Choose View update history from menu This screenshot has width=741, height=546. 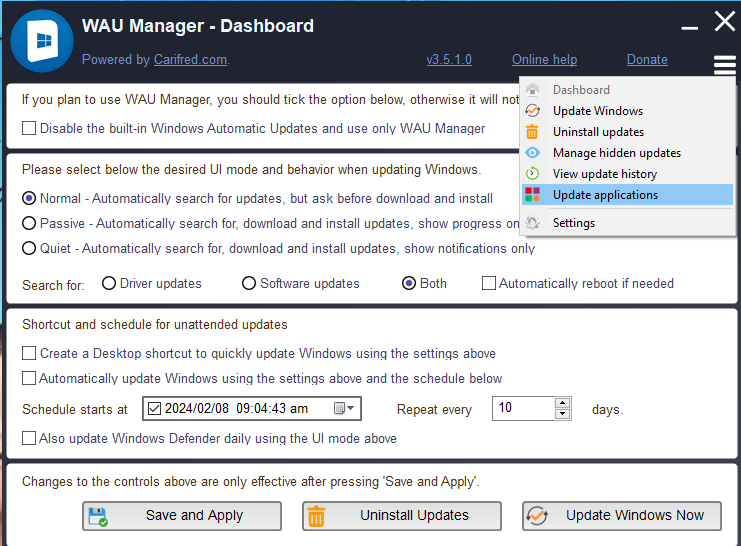point(604,174)
